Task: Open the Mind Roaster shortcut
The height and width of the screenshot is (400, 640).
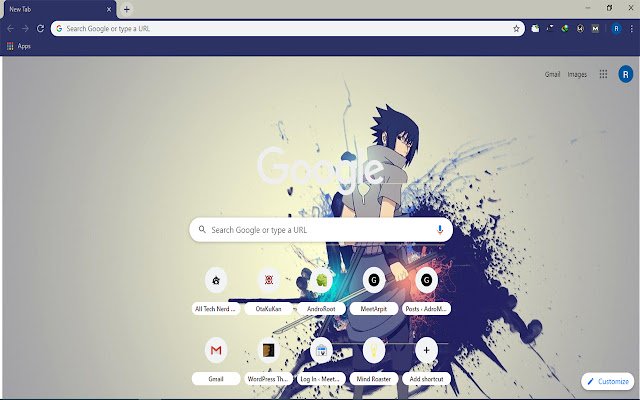Action: coord(373,361)
